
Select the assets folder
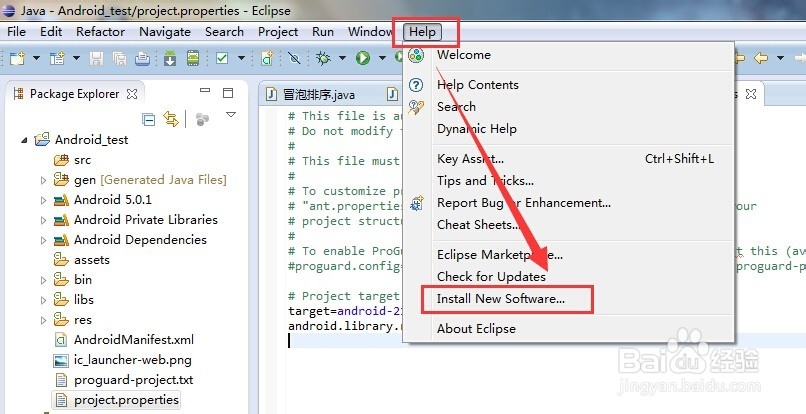[82, 260]
